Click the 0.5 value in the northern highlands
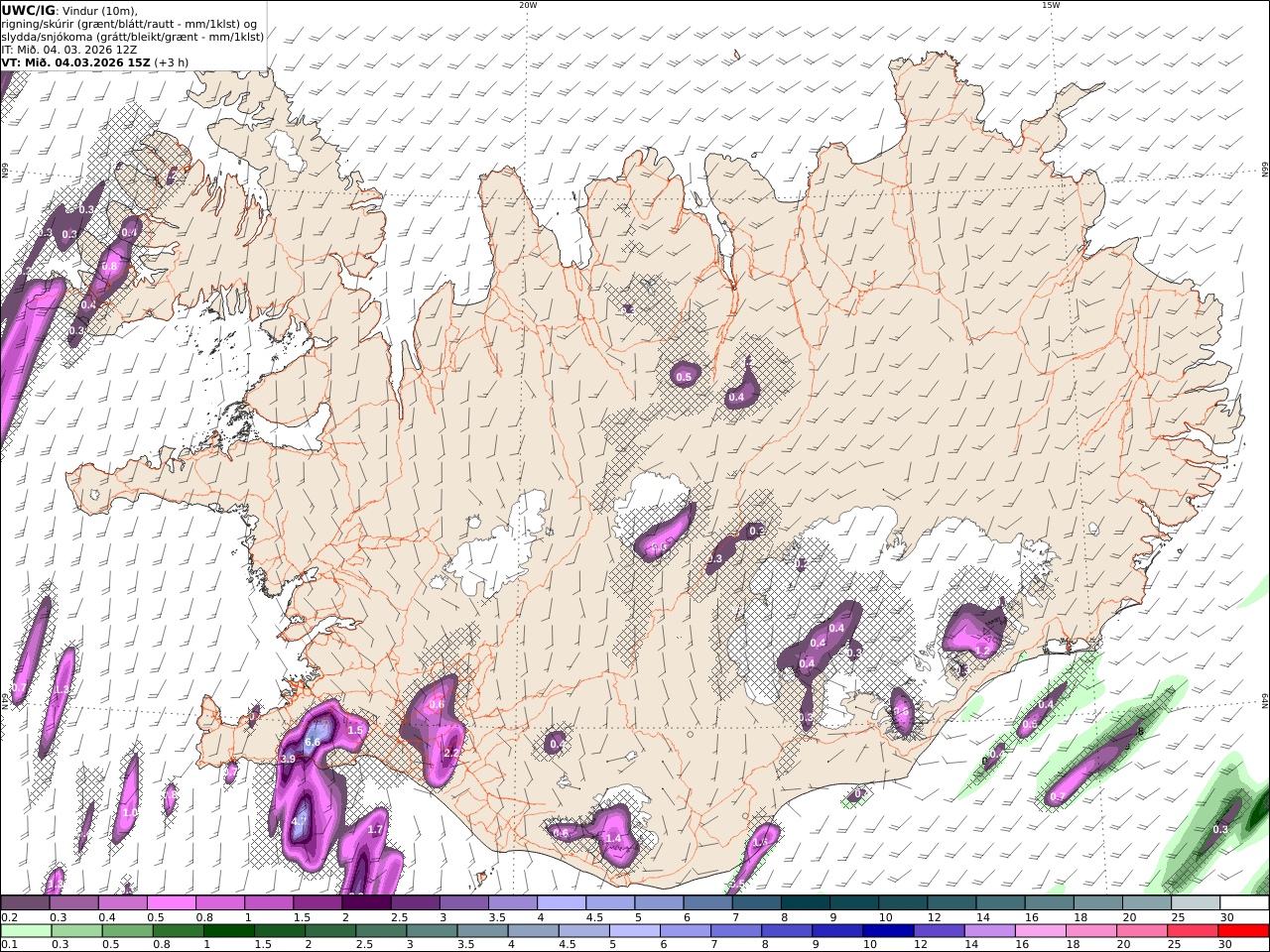Image resolution: width=1270 pixels, height=952 pixels. tap(684, 378)
